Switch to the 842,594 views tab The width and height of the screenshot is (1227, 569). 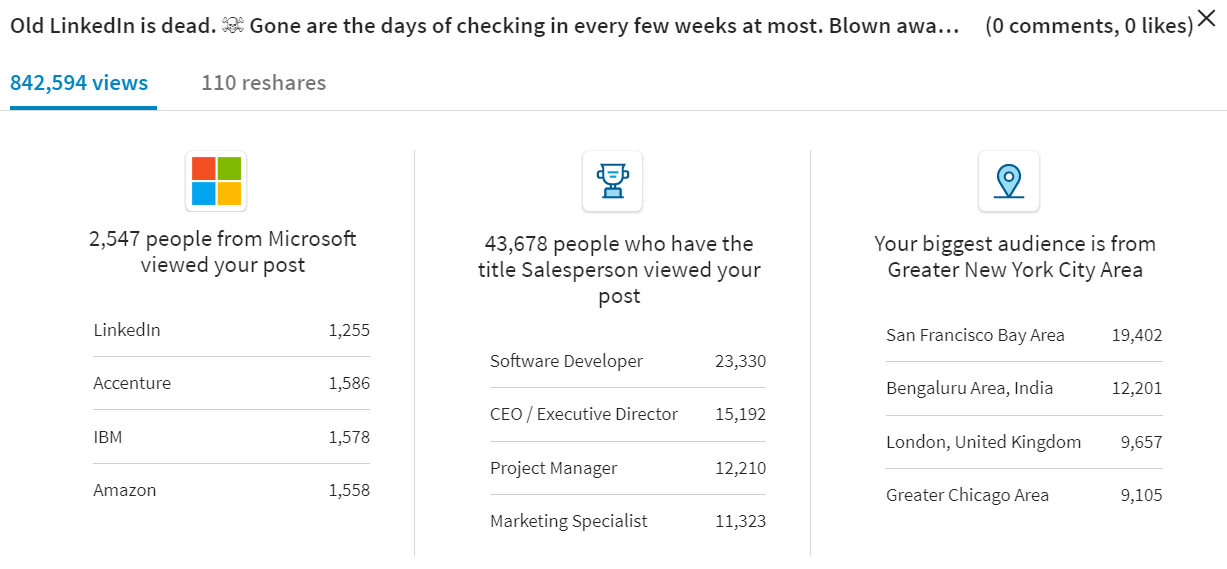(x=79, y=83)
